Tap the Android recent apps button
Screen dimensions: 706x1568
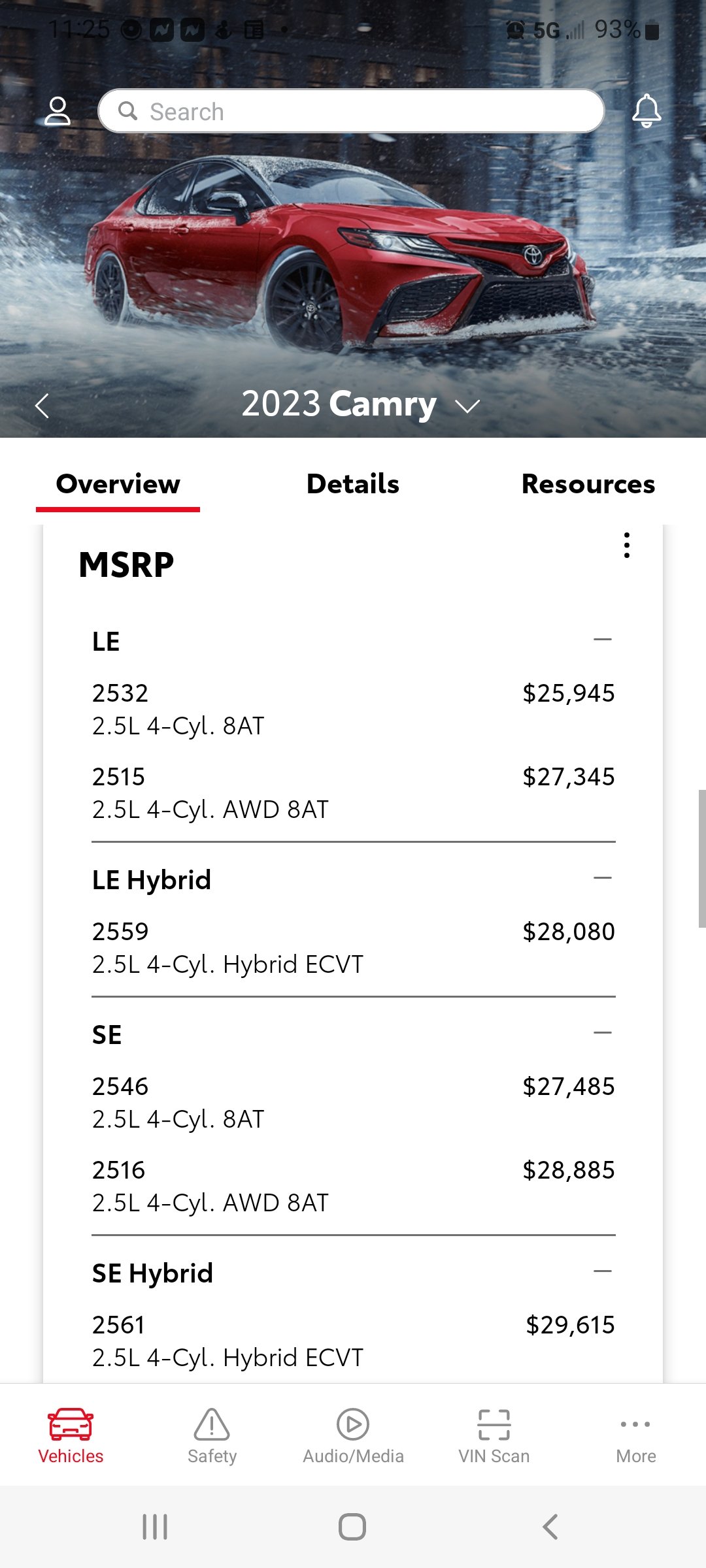coord(155,1527)
